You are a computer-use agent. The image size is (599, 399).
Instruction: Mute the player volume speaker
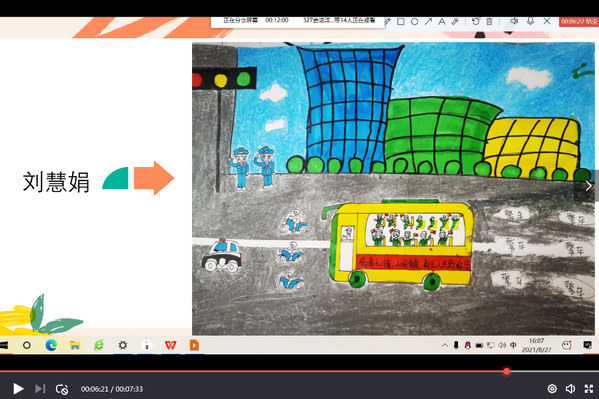(x=570, y=389)
